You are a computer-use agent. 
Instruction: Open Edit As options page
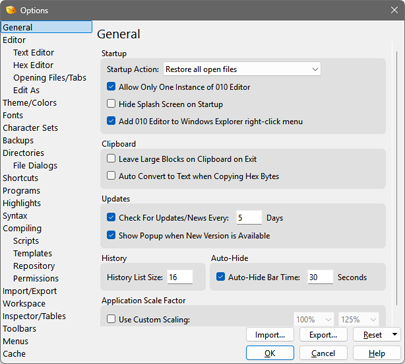pyautogui.click(x=26, y=90)
